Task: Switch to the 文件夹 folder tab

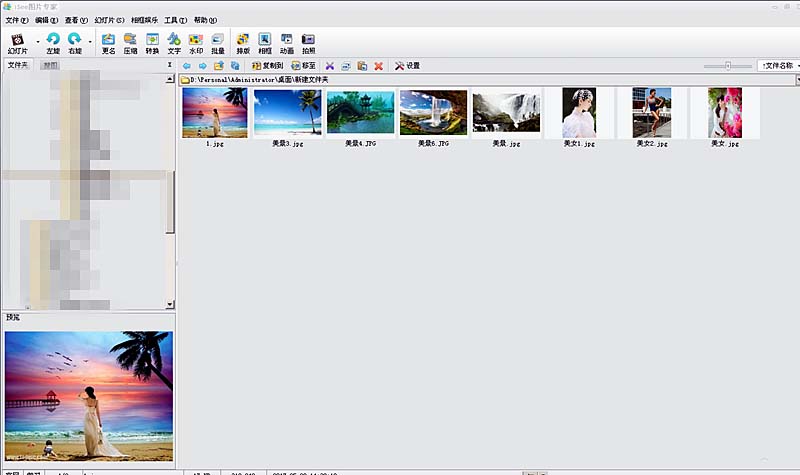Action: 18,65
